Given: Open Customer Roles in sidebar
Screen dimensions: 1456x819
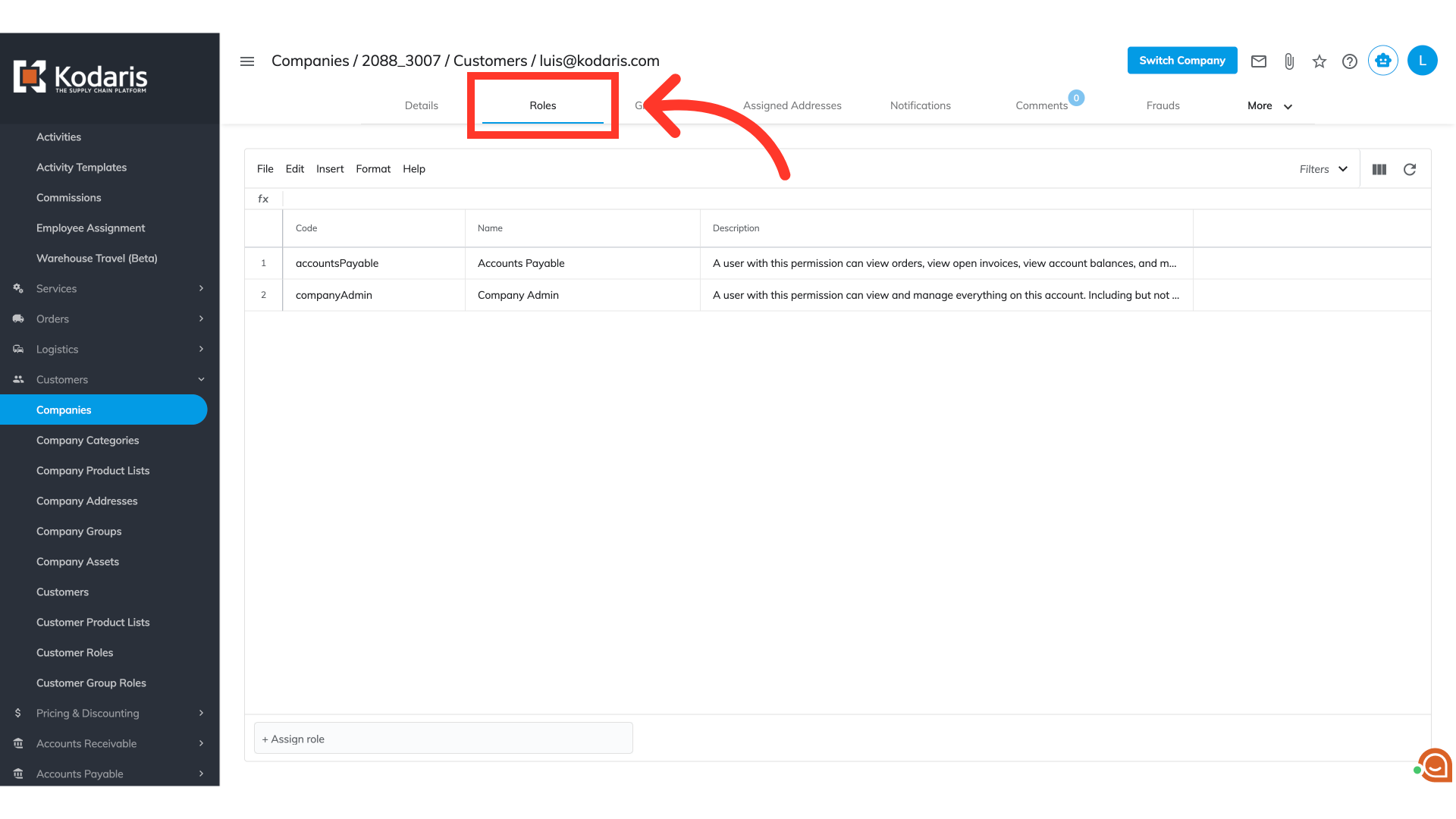Looking at the screenshot, I should [74, 652].
